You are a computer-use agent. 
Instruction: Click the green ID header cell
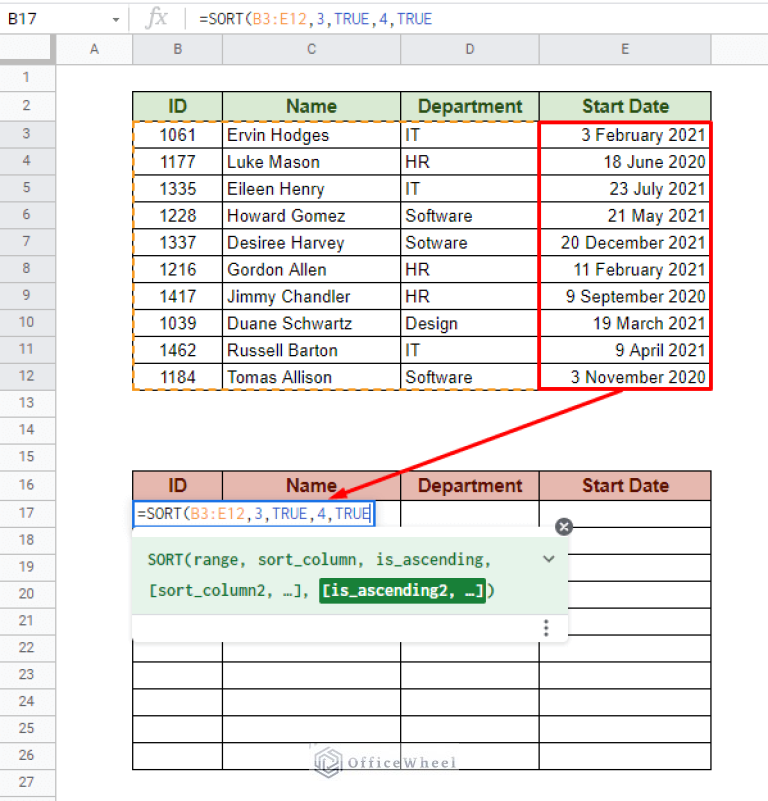pos(177,106)
